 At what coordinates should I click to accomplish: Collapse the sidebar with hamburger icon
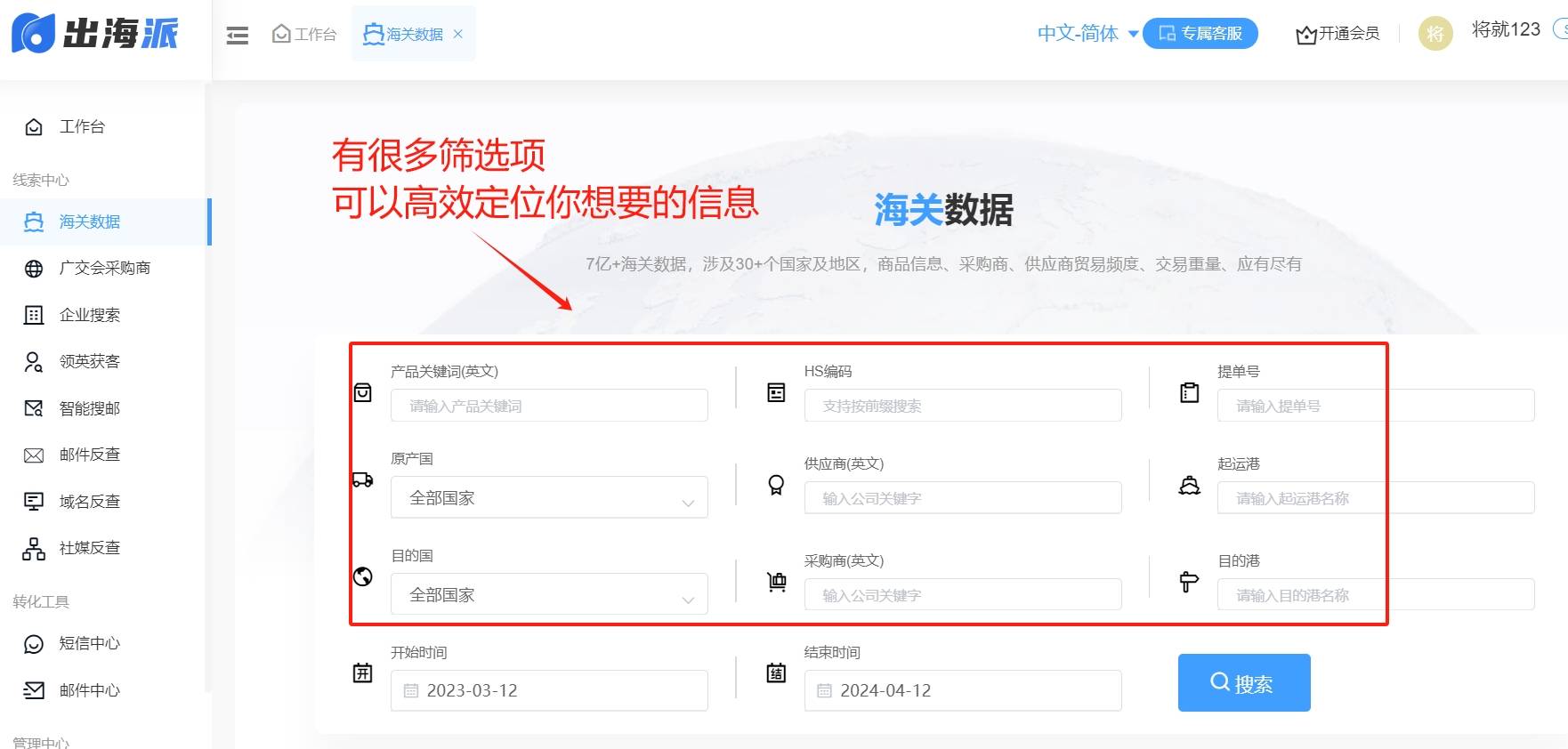(x=238, y=36)
